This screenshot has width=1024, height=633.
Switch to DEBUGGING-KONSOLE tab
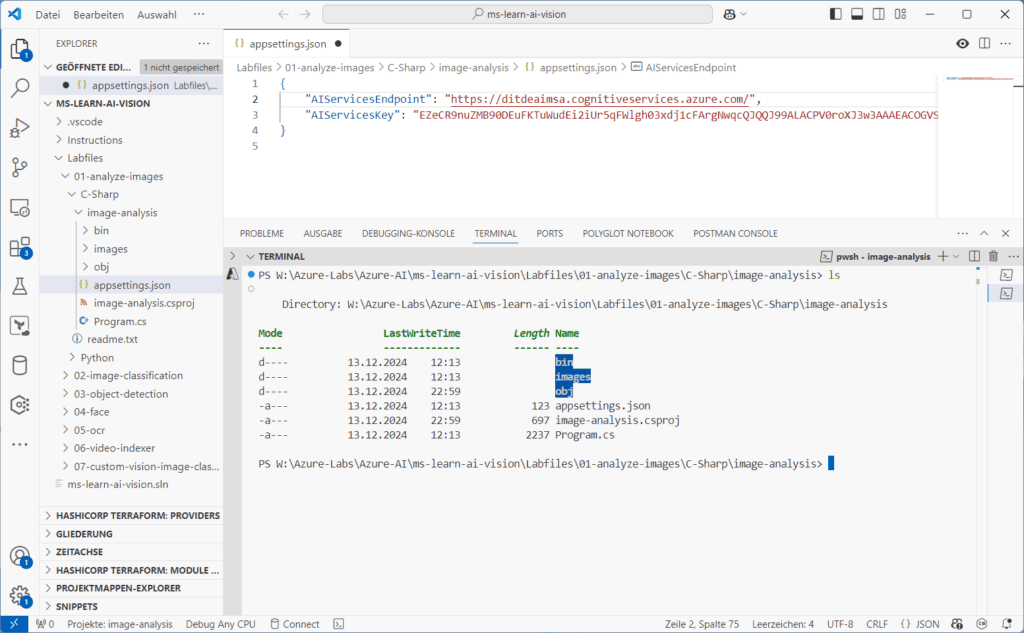(408, 233)
